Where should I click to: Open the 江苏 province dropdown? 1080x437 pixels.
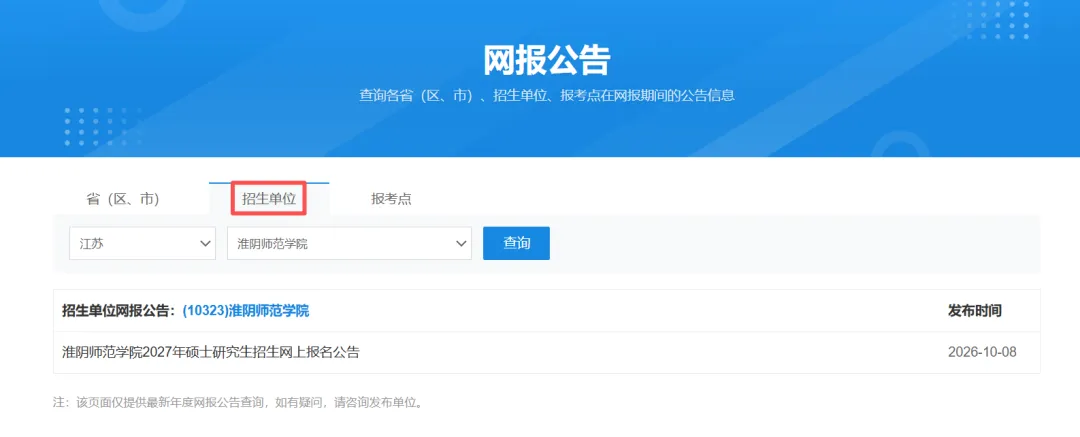click(143, 243)
